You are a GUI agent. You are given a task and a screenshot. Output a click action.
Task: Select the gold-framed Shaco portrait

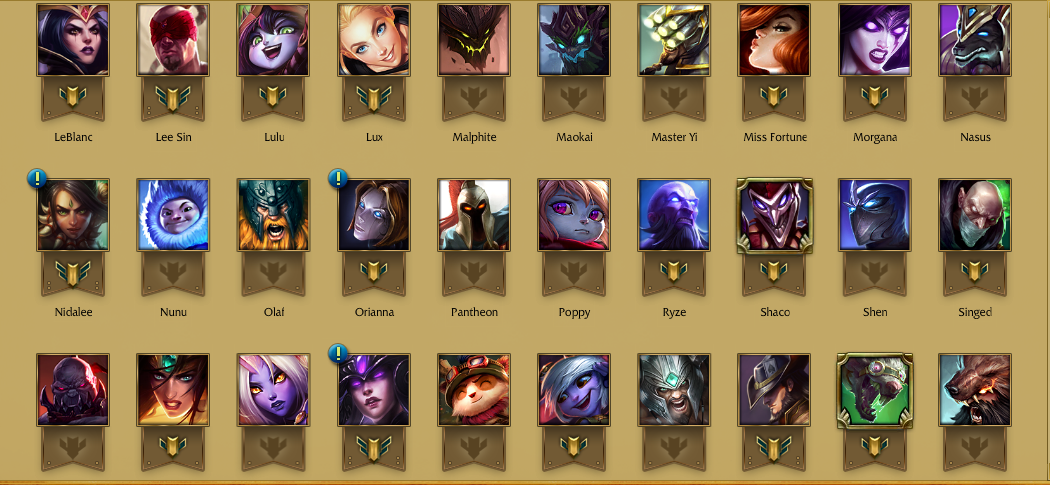(774, 215)
